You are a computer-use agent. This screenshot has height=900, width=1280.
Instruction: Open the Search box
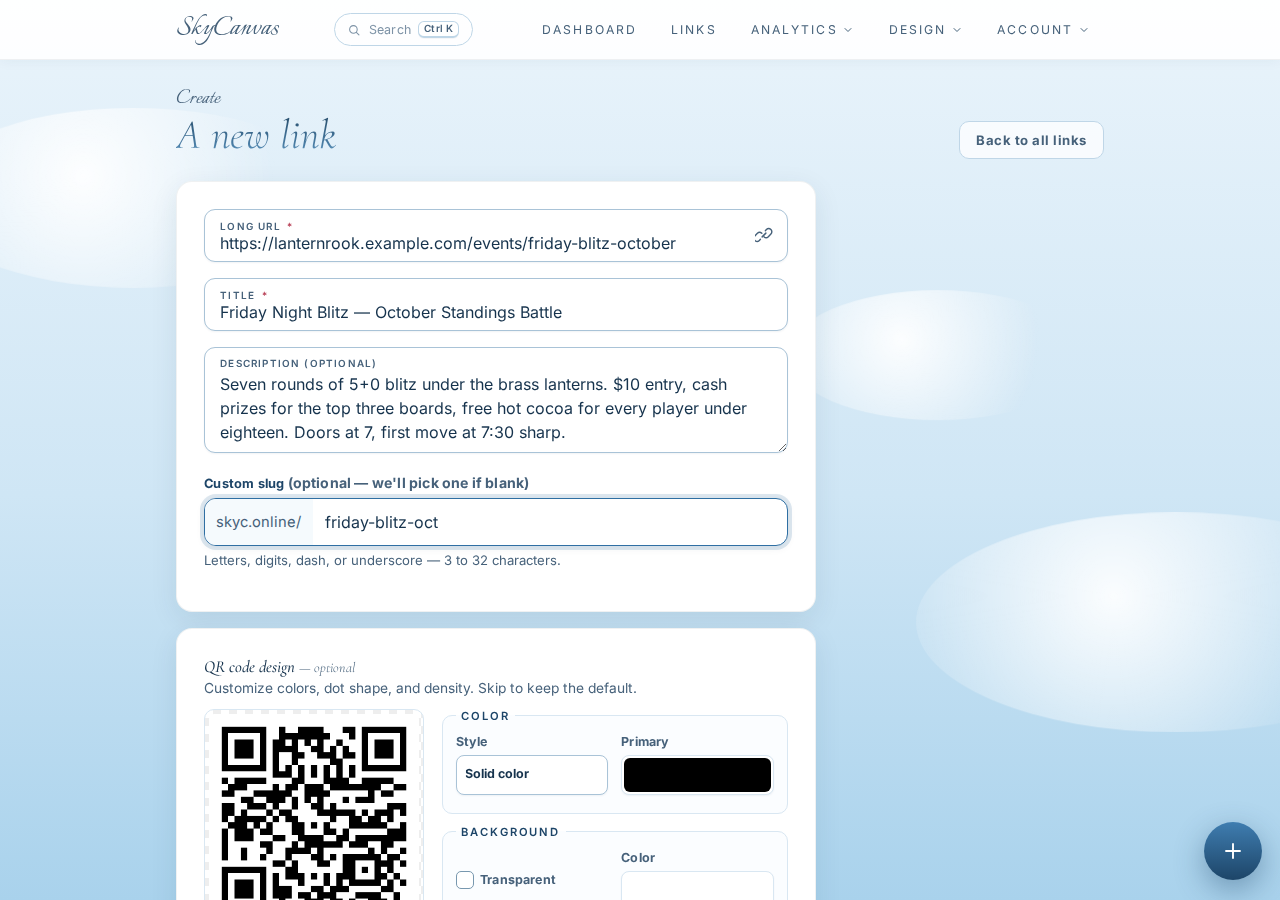point(403,30)
